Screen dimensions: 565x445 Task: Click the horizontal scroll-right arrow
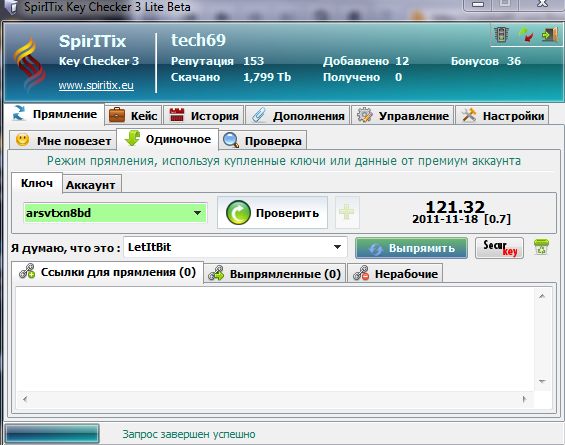(524, 399)
